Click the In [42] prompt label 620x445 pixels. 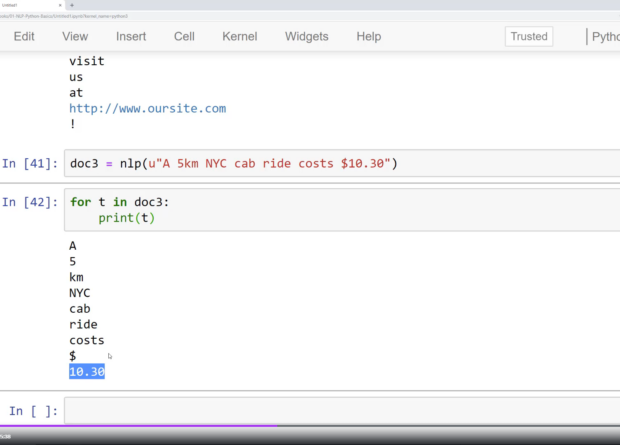coord(30,202)
